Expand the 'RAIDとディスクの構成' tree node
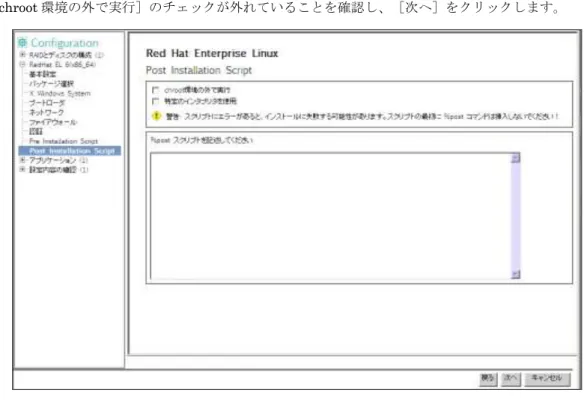Image resolution: width=584 pixels, height=404 pixels. 22,55
